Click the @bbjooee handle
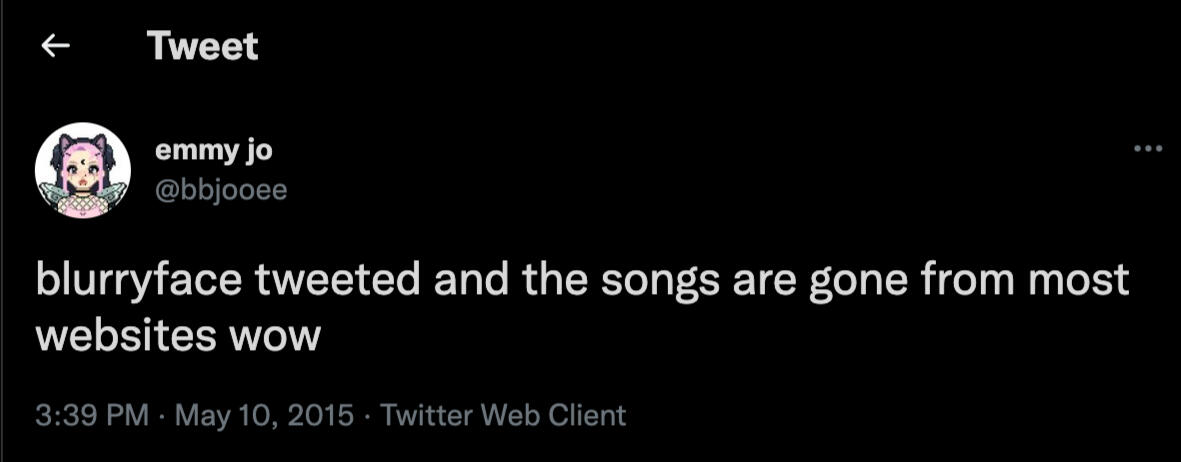The image size is (1181, 462). click(220, 187)
